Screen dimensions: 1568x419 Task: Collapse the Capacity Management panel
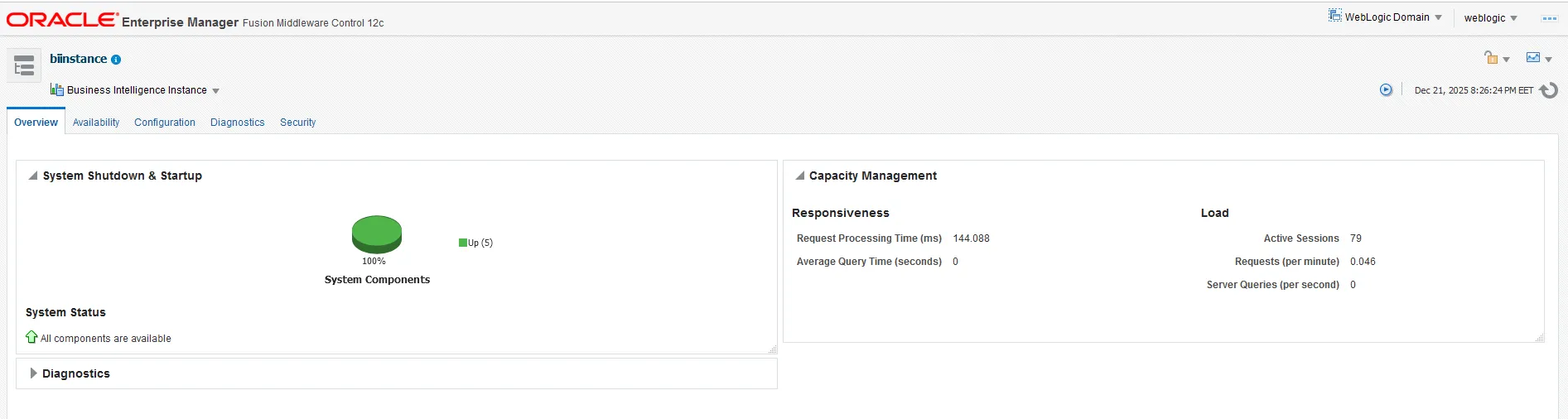(x=800, y=176)
